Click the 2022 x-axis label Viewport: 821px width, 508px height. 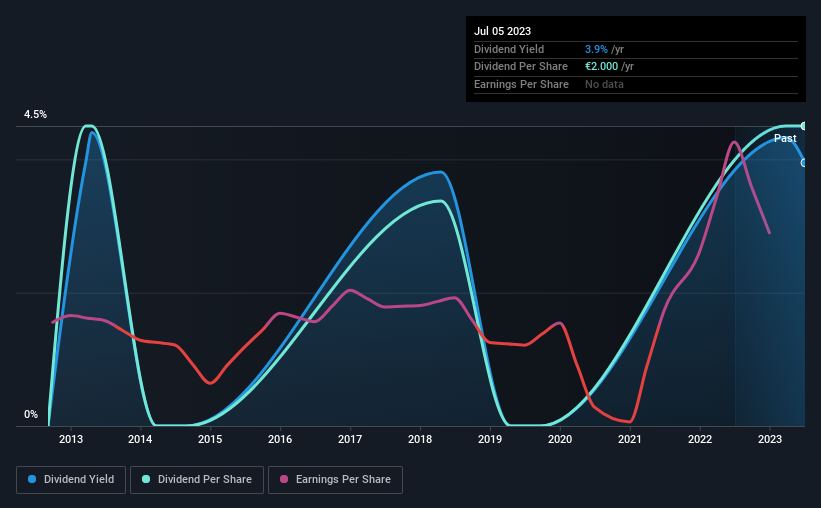(700, 439)
